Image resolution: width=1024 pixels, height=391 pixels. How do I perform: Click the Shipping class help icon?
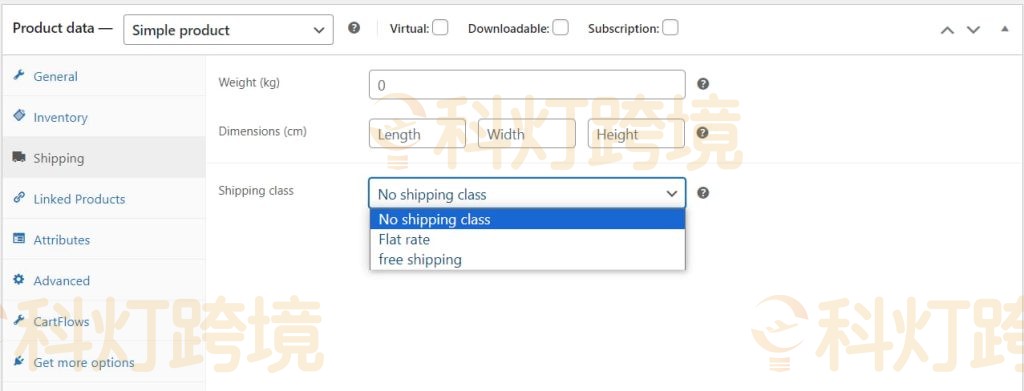click(703, 193)
